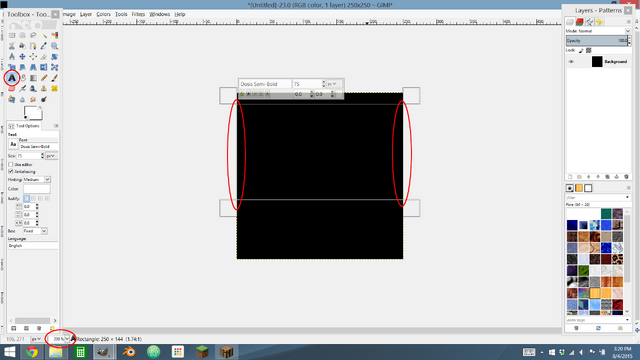Select the Clone stamp tool
Image resolution: width=640 pixels, height=360 pixels.
pos(44,89)
